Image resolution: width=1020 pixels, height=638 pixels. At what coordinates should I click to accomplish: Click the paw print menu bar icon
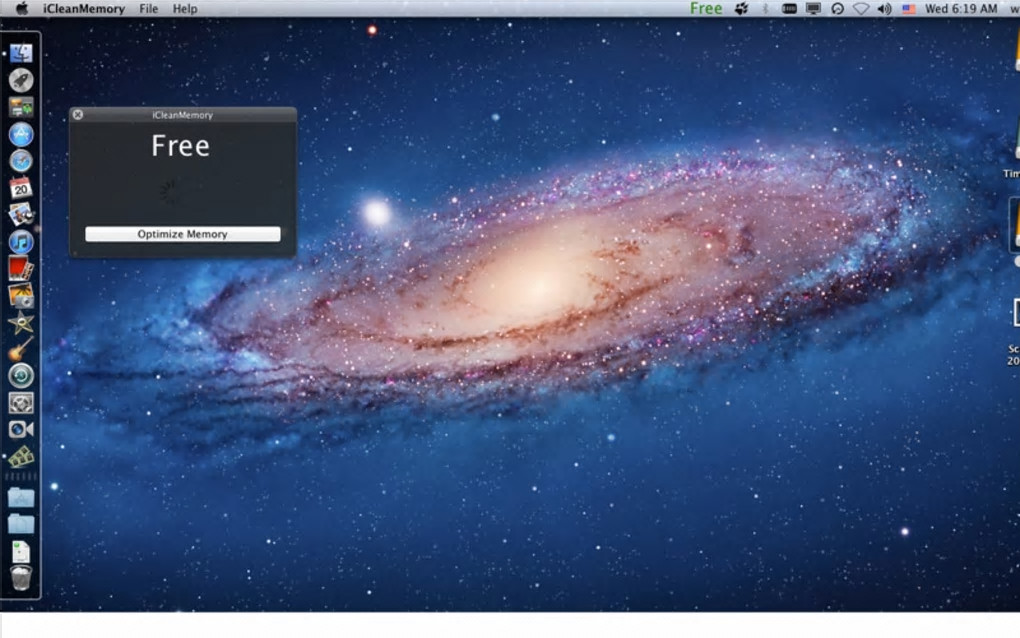click(x=742, y=8)
